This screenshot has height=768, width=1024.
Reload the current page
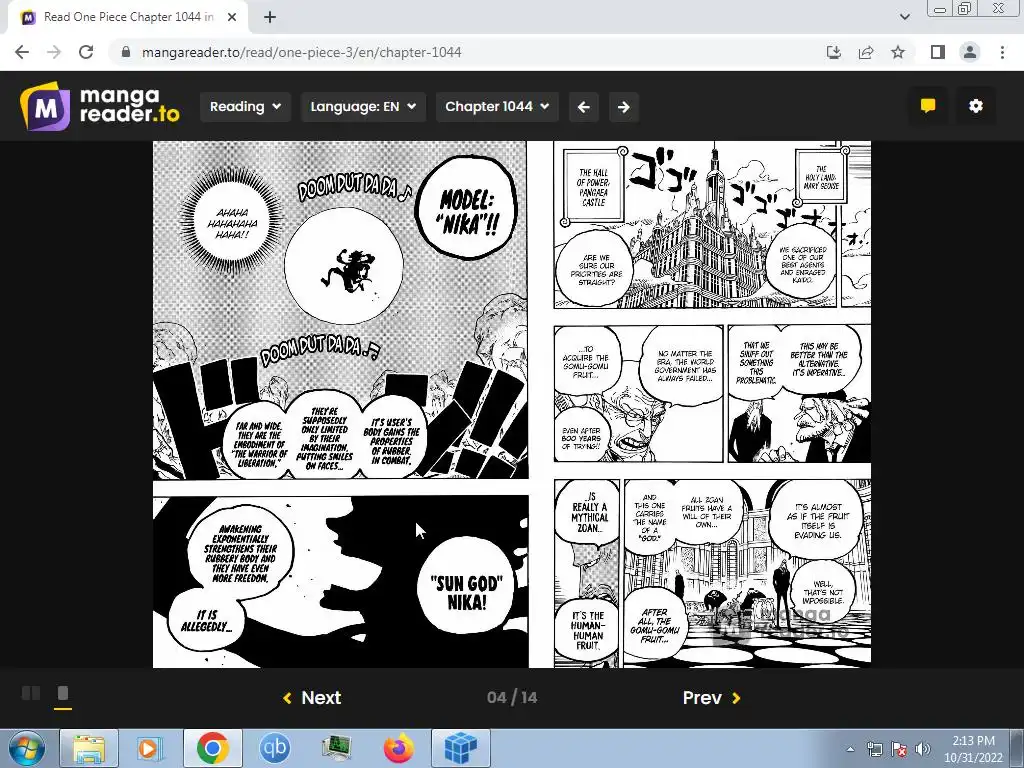click(x=86, y=52)
